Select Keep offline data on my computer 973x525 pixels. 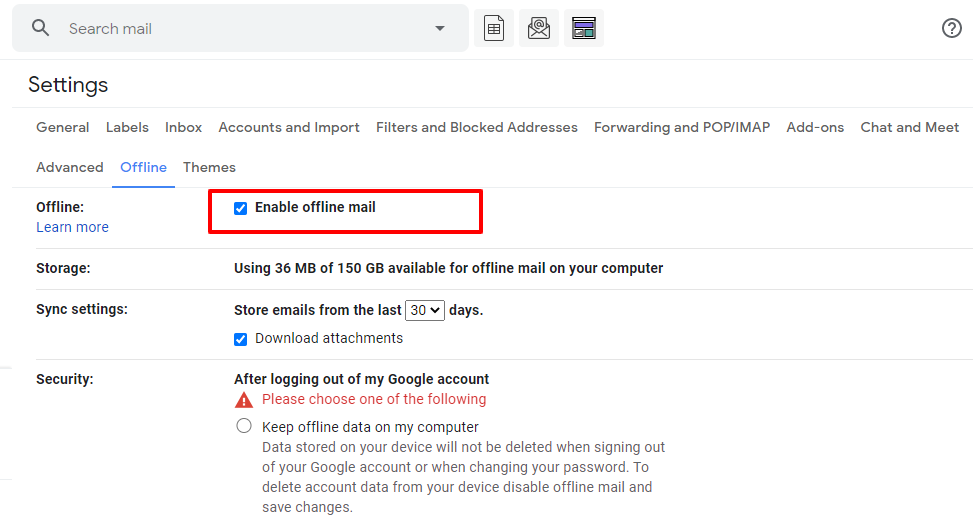(244, 426)
